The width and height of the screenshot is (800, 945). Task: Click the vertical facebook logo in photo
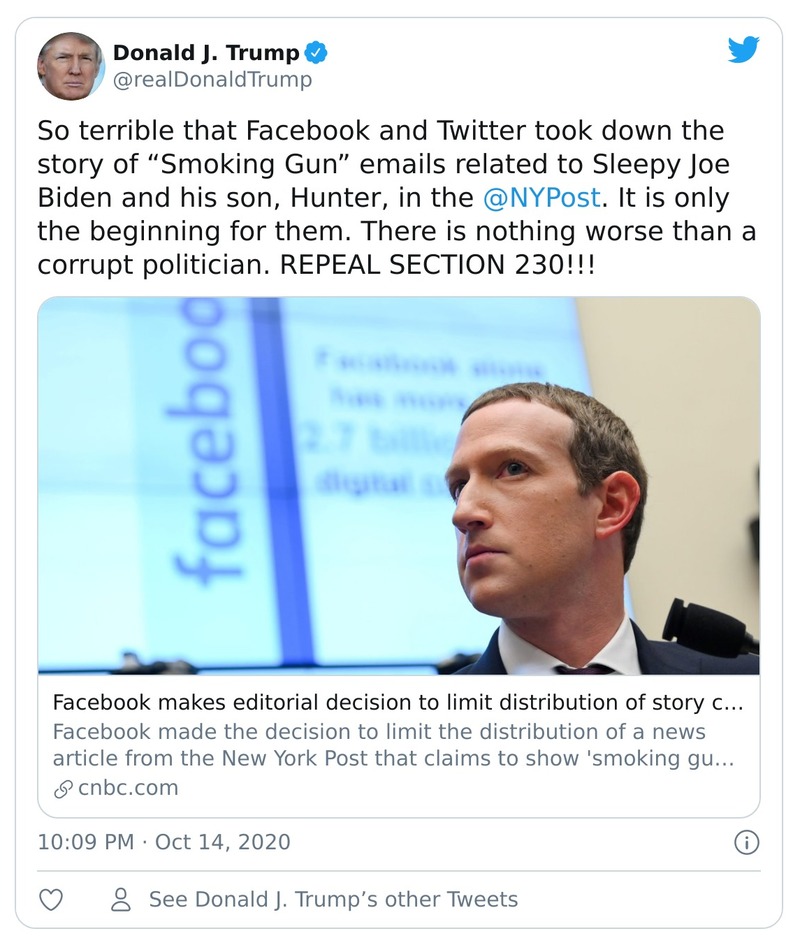203,445
